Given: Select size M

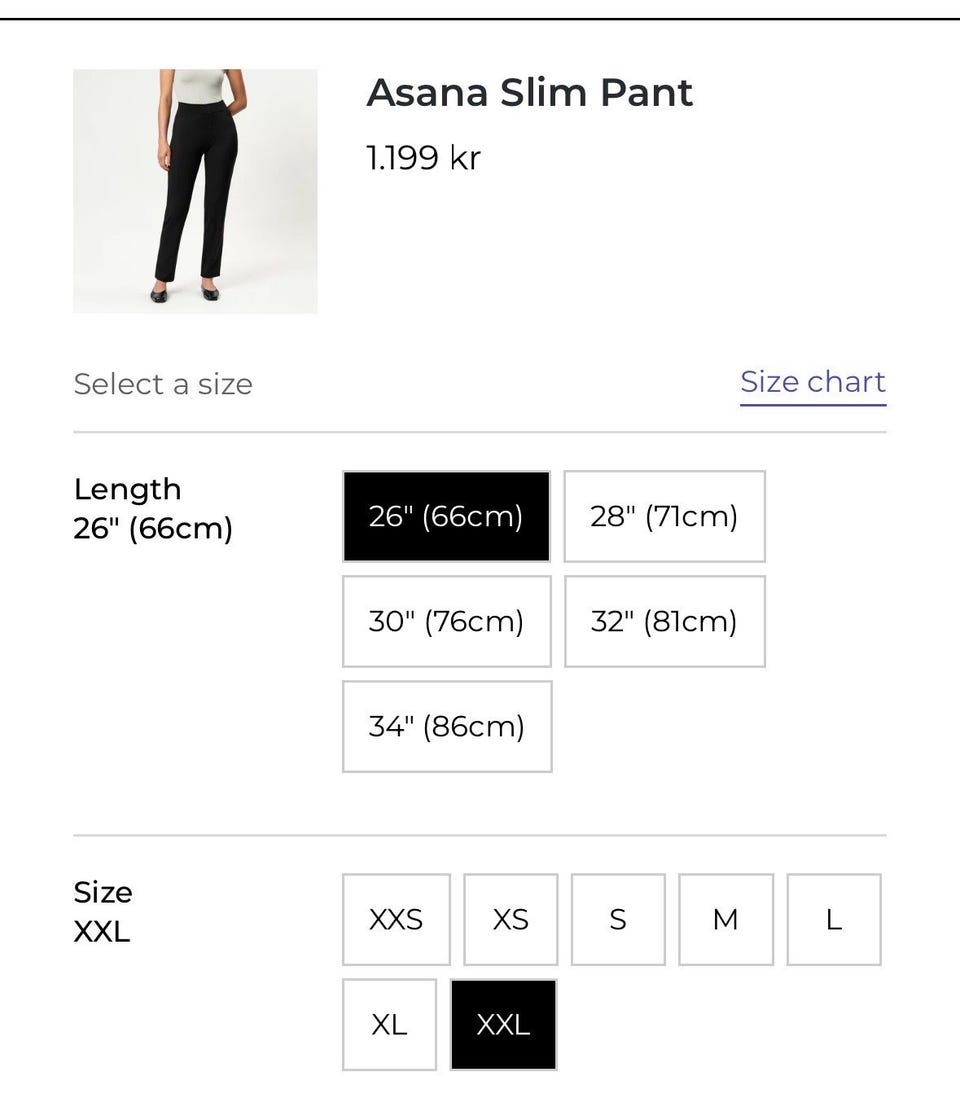Looking at the screenshot, I should (725, 919).
